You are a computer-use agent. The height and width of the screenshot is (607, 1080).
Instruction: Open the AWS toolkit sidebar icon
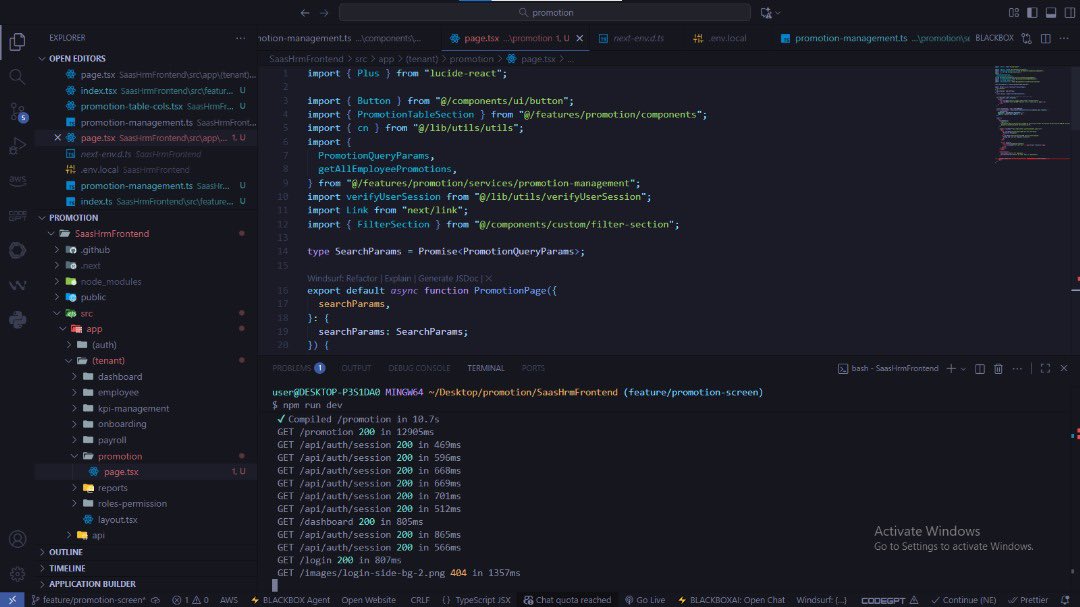(17, 181)
